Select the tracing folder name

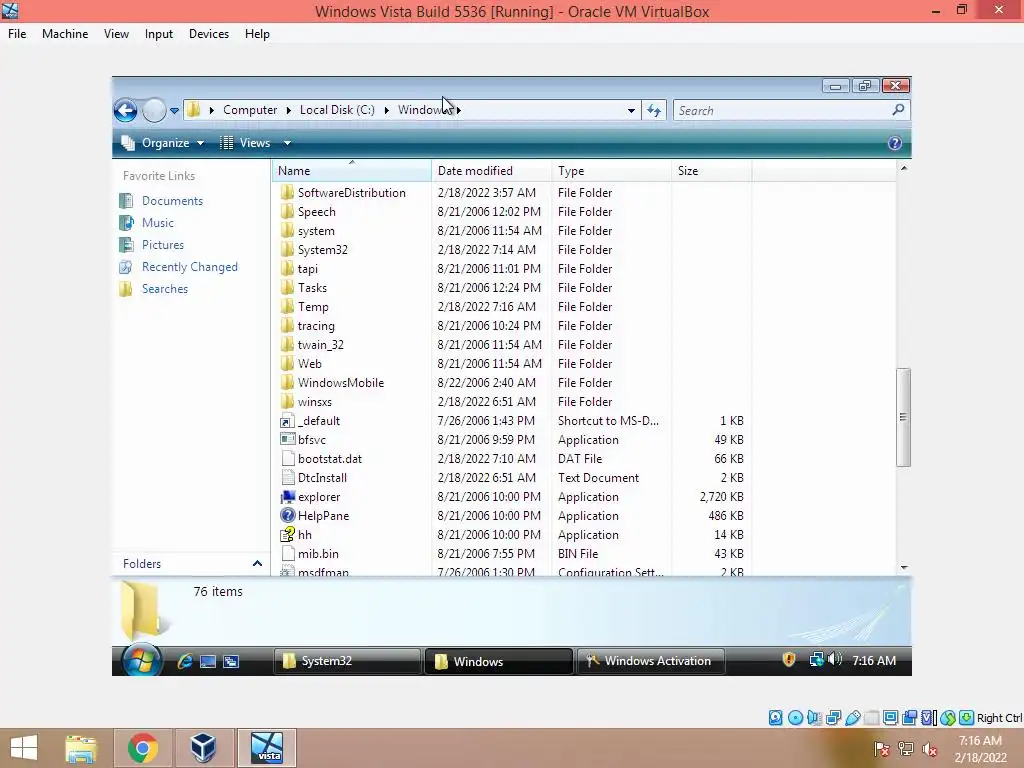point(316,326)
